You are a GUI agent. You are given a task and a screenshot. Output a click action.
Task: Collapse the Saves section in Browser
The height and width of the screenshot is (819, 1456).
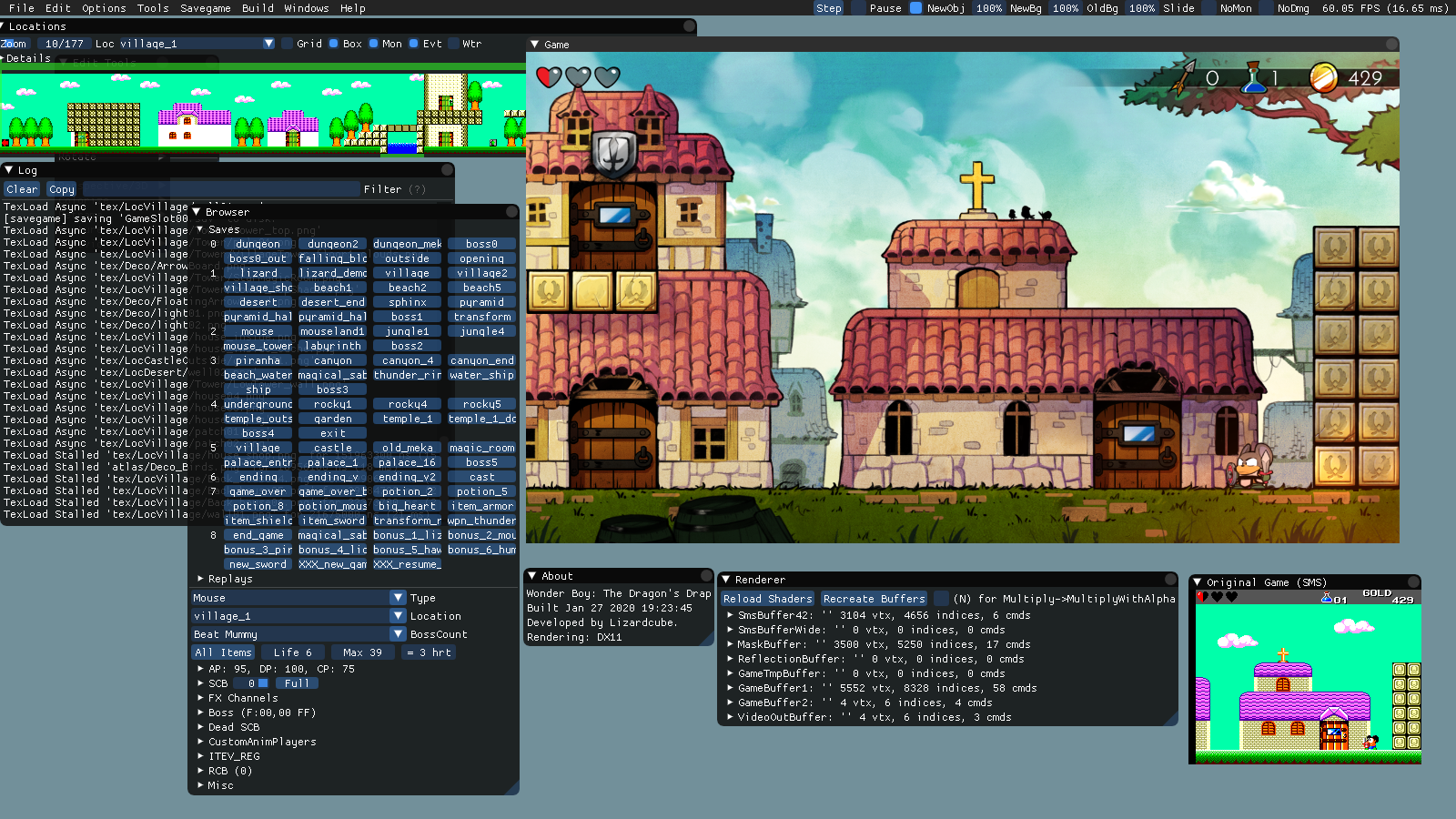(200, 229)
